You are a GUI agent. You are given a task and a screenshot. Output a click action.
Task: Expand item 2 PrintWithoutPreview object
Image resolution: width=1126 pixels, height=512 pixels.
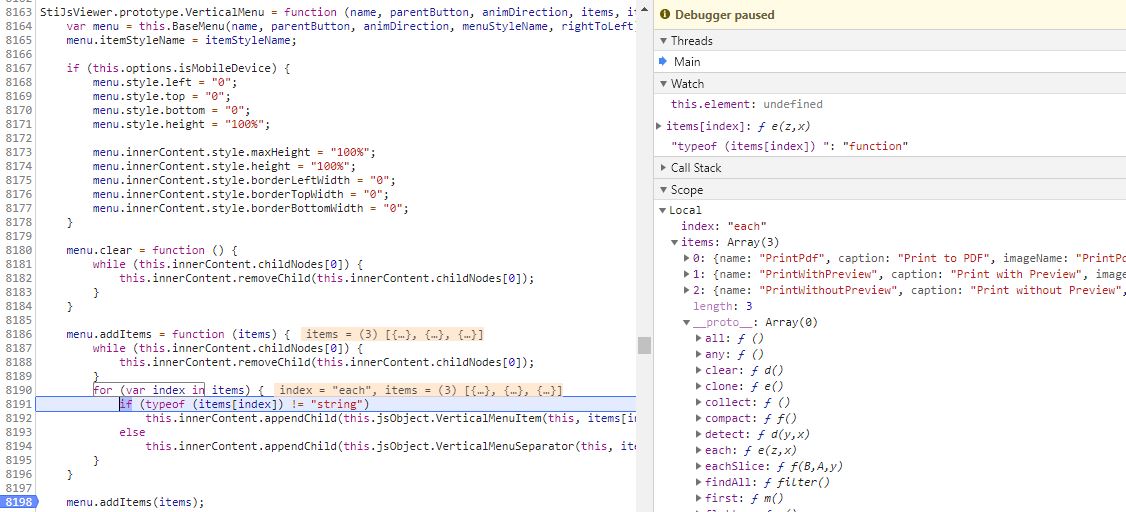(x=687, y=290)
